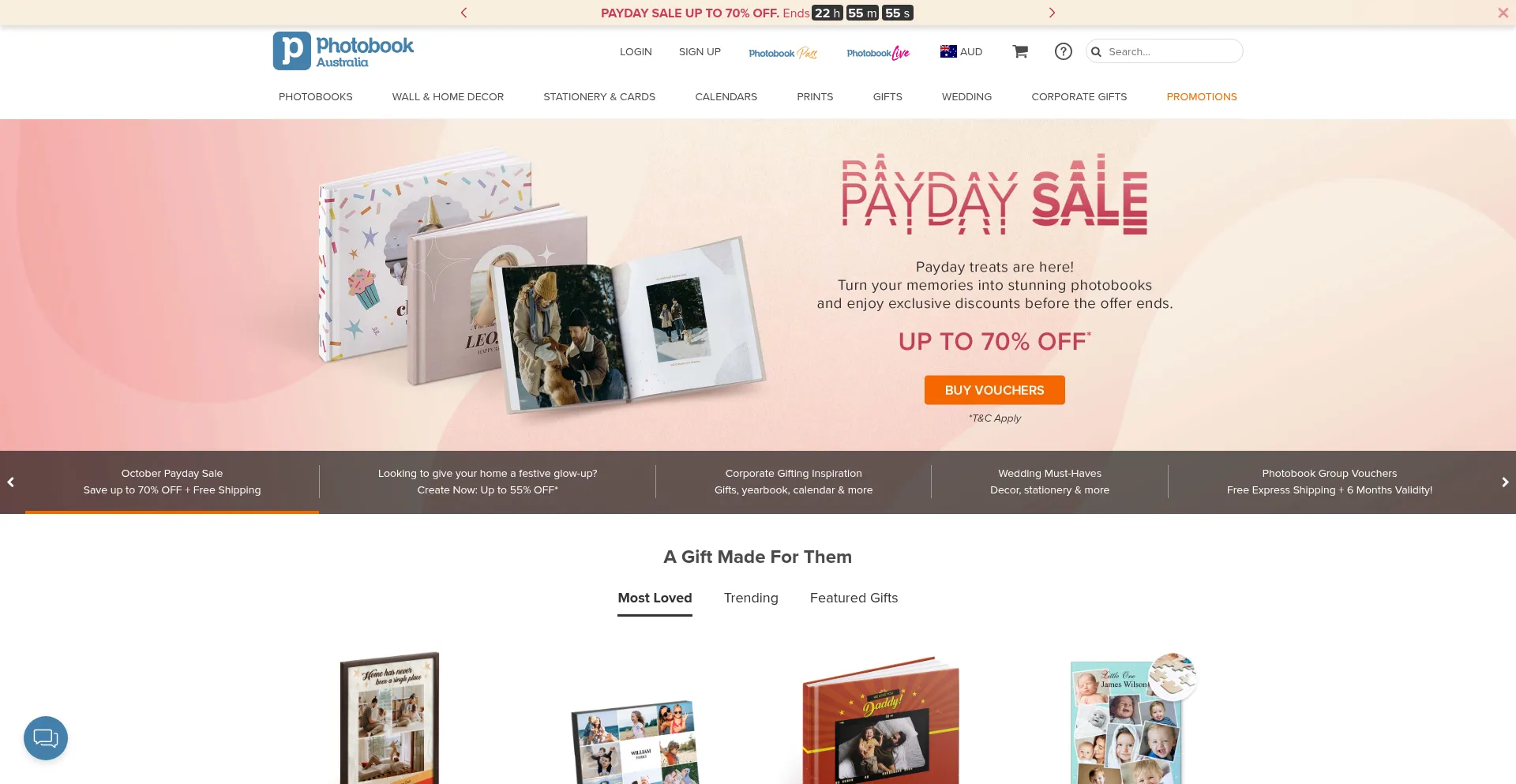Advance the promo carousel with right arrow

click(x=1505, y=482)
